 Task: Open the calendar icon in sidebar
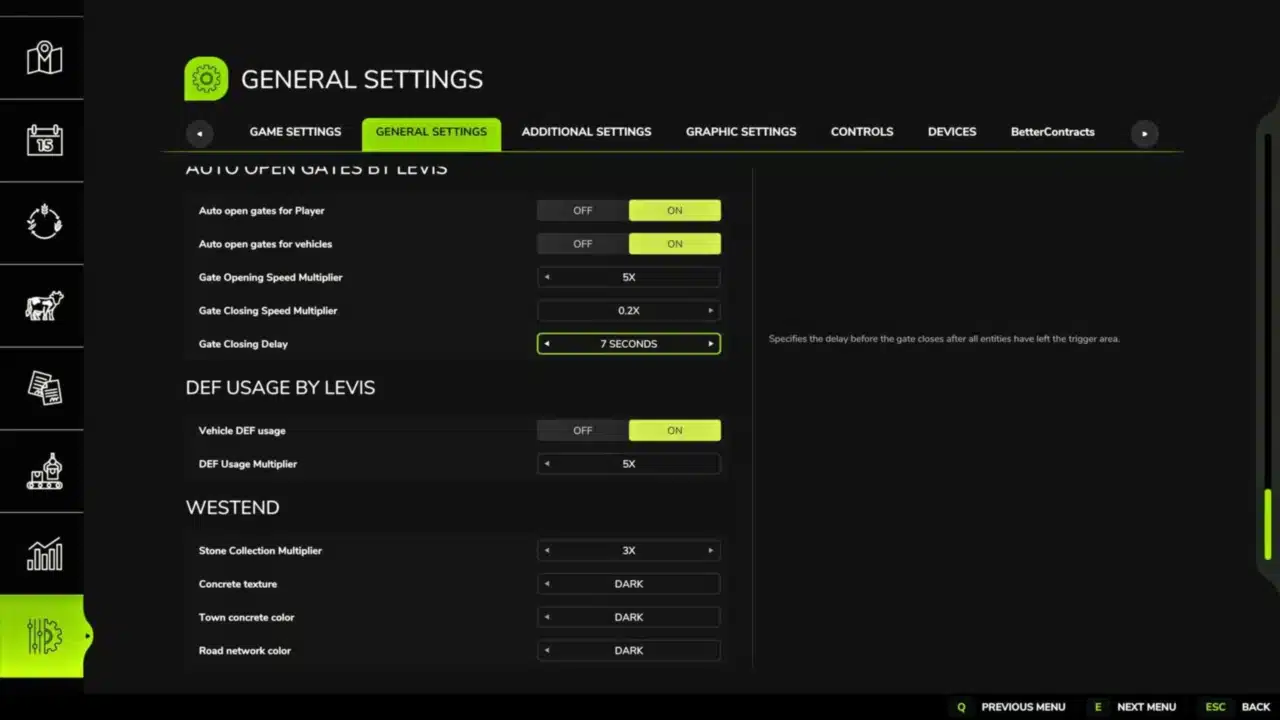(x=44, y=140)
